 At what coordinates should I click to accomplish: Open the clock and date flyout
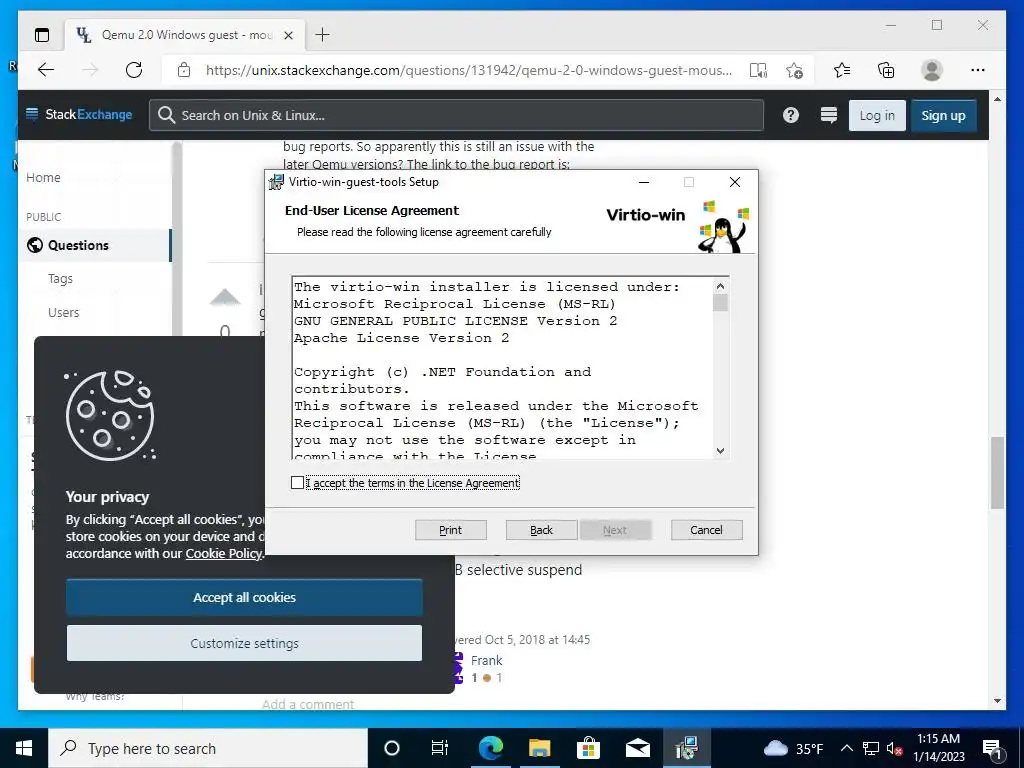tap(938, 748)
